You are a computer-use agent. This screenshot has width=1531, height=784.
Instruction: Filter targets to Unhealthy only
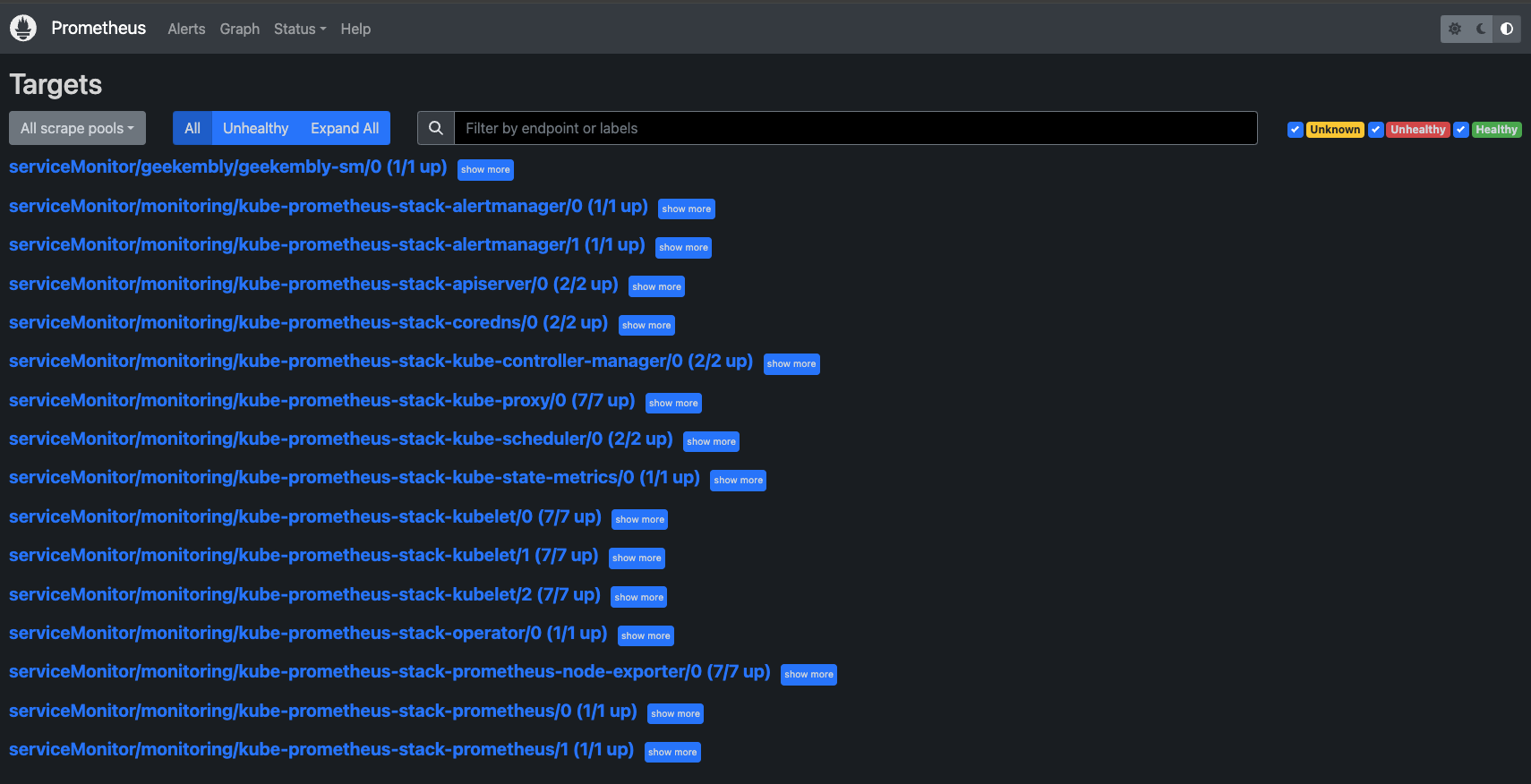[255, 128]
